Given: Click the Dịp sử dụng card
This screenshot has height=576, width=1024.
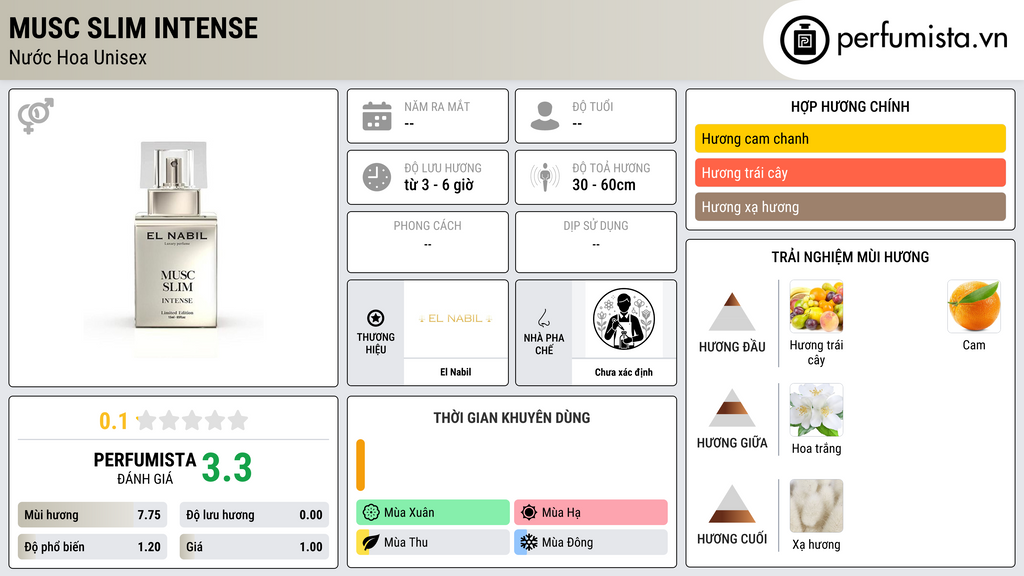Looking at the screenshot, I should (596, 242).
